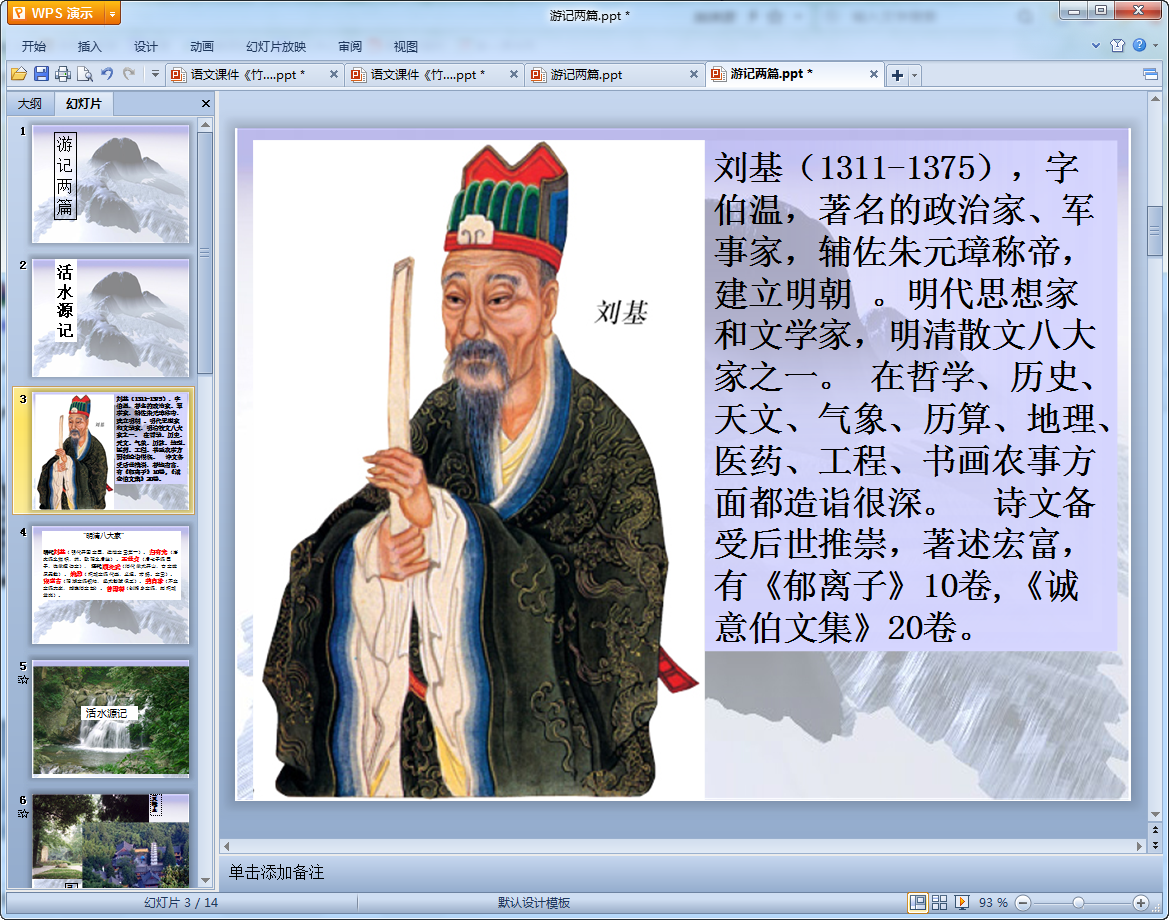Image resolution: width=1169 pixels, height=920 pixels.
Task: Expand the help dropdown arrow
Action: pyautogui.click(x=1156, y=45)
